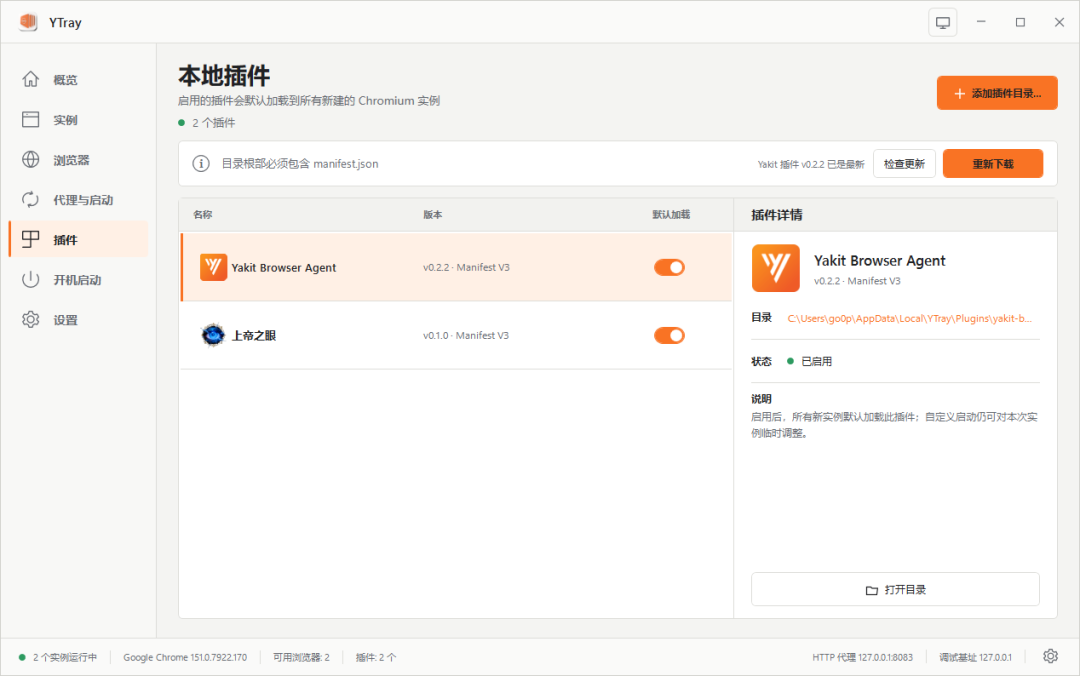Open 设置 from the sidebar

(79, 320)
